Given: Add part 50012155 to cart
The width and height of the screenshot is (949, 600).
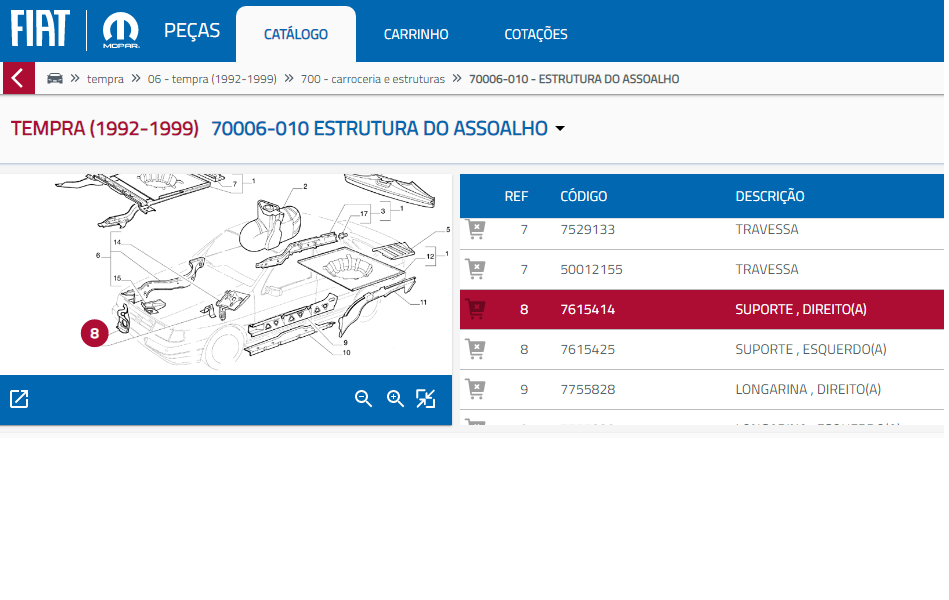Looking at the screenshot, I should pos(476,270).
